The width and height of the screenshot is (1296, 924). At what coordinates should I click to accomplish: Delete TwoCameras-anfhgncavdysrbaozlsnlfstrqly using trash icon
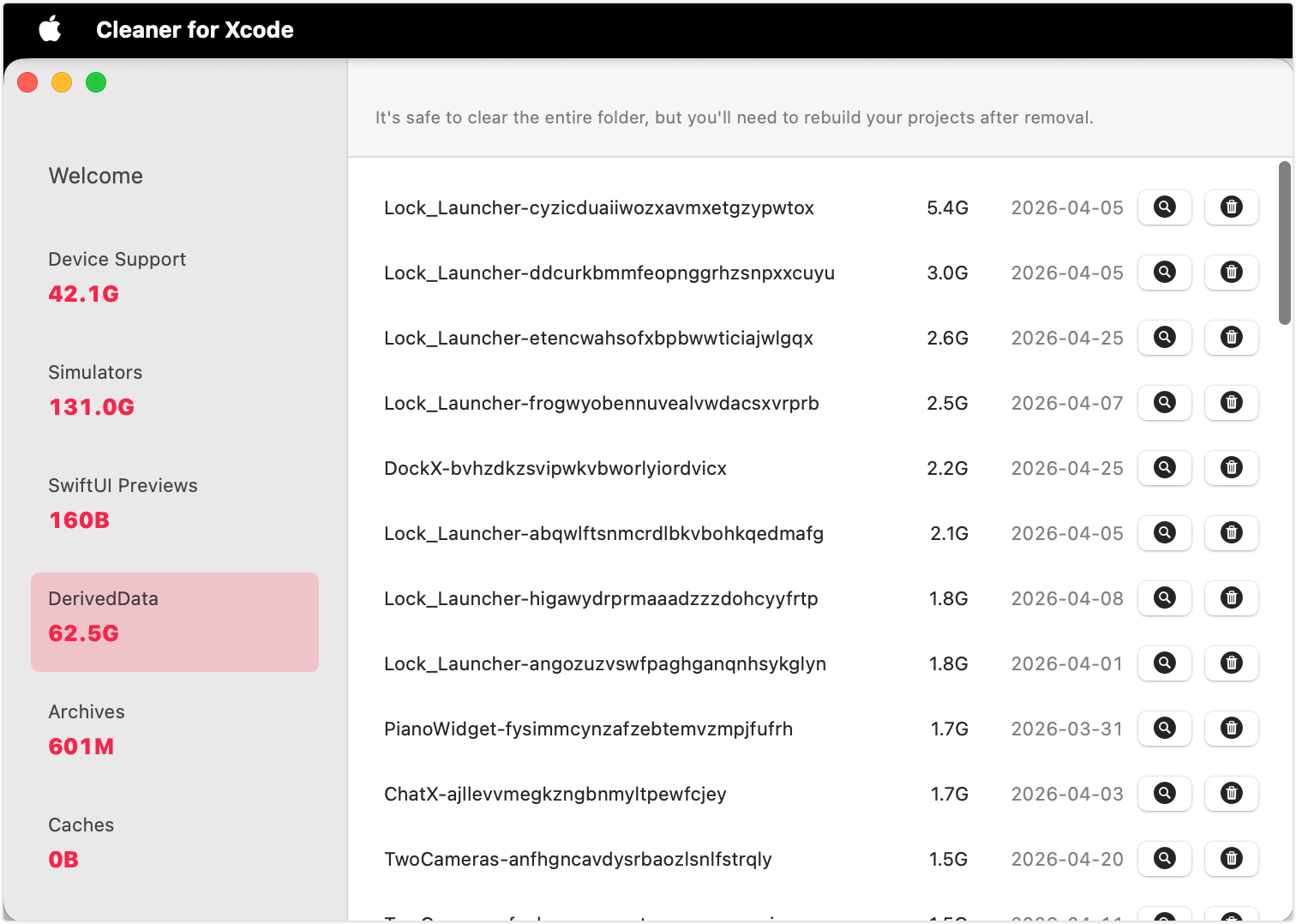(1232, 859)
